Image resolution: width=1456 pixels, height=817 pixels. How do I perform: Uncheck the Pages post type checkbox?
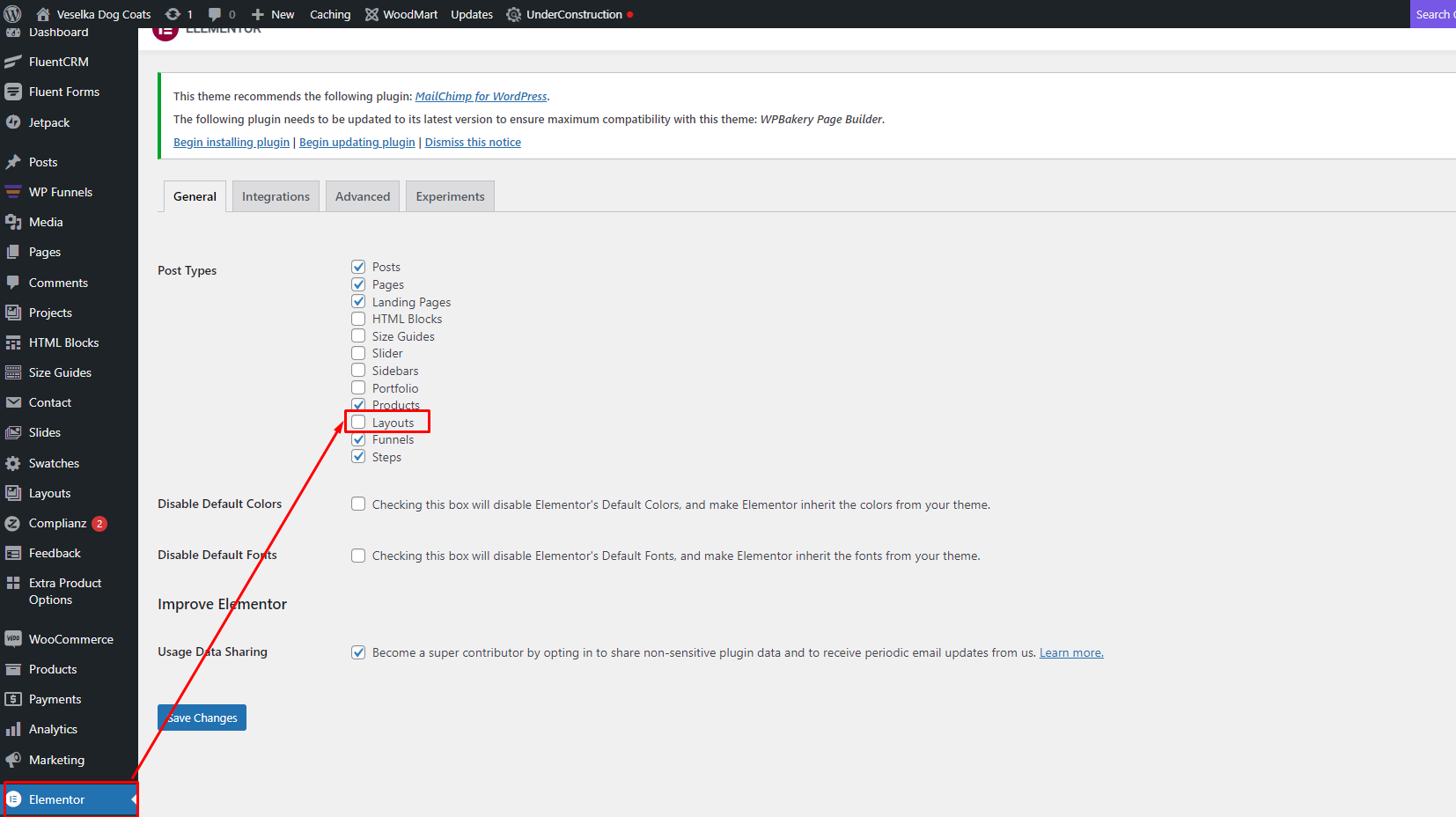point(358,284)
